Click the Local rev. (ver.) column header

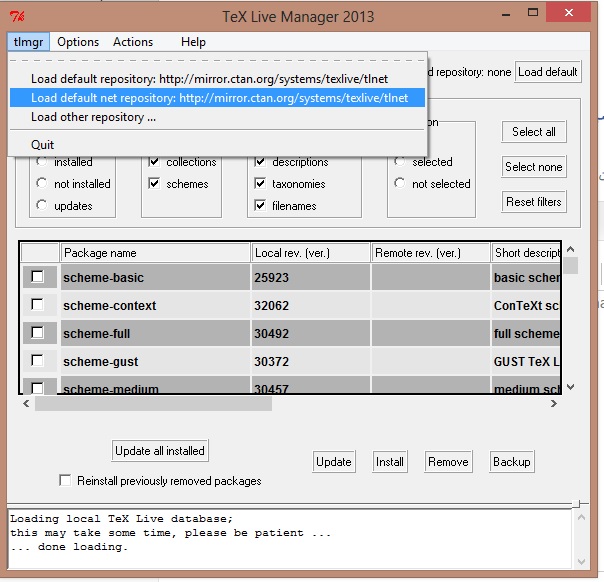coord(310,253)
